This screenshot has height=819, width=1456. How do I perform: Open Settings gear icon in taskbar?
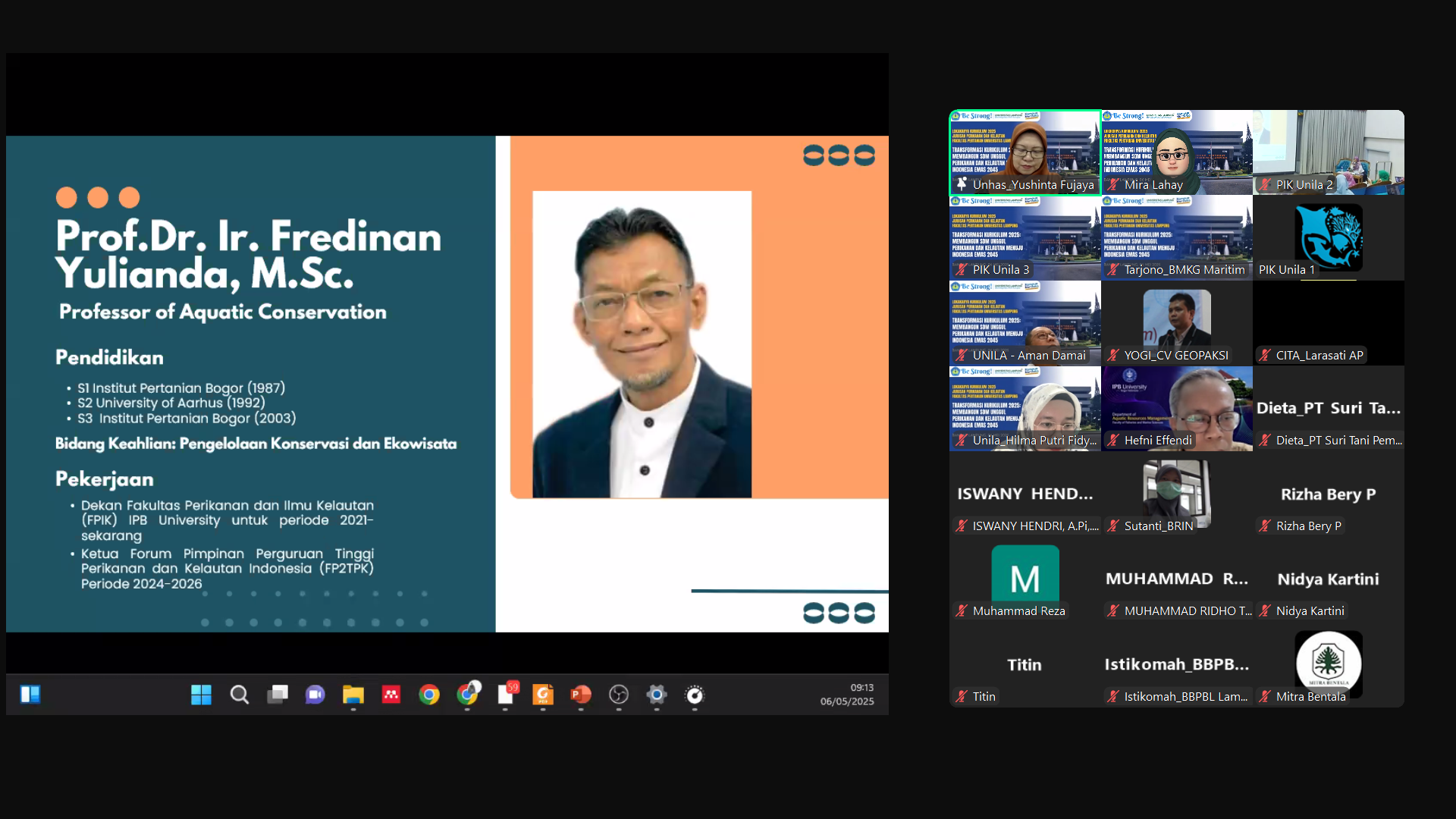click(657, 695)
